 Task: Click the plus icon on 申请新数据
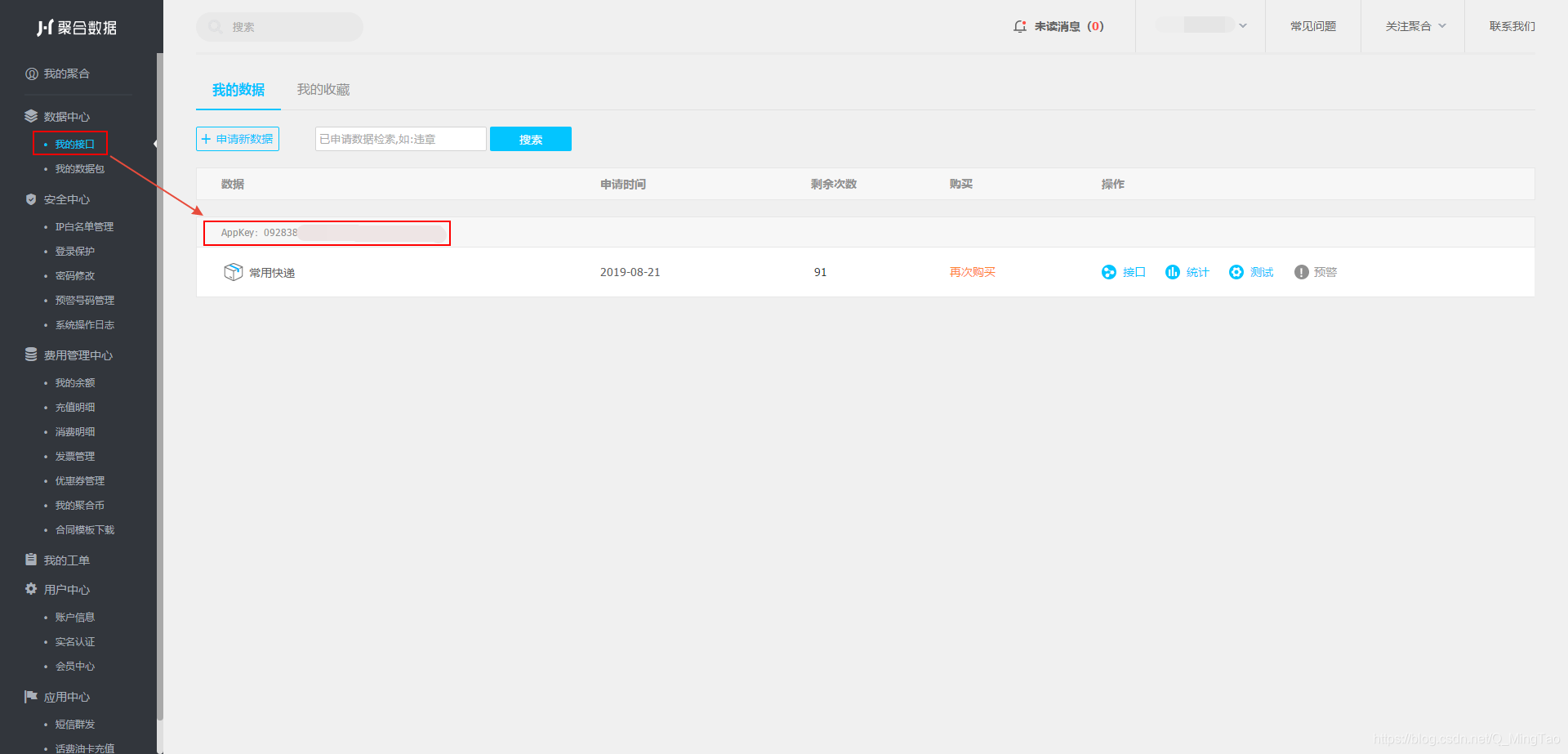click(206, 139)
